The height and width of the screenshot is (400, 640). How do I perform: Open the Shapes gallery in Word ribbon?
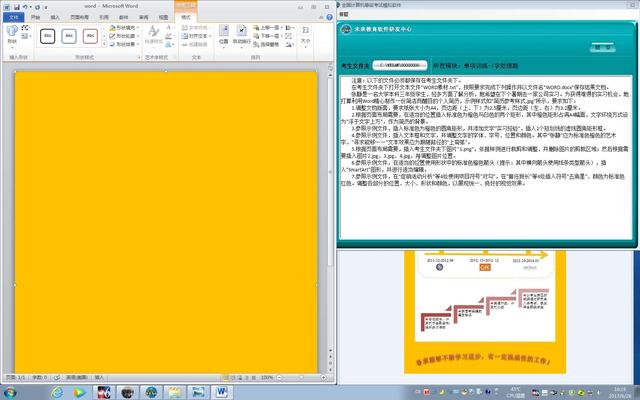(x=12, y=35)
